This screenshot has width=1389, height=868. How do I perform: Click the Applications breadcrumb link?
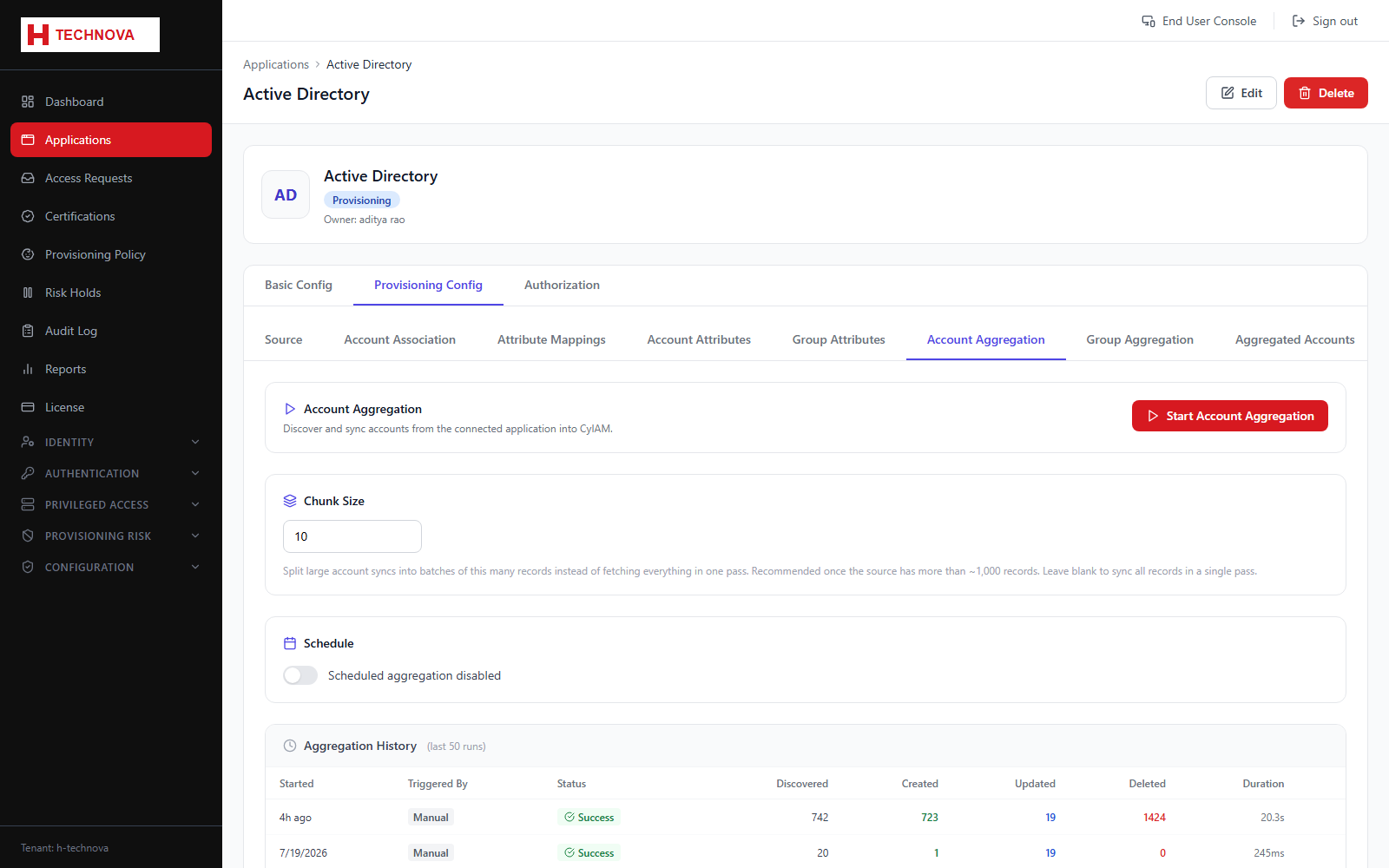(276, 64)
